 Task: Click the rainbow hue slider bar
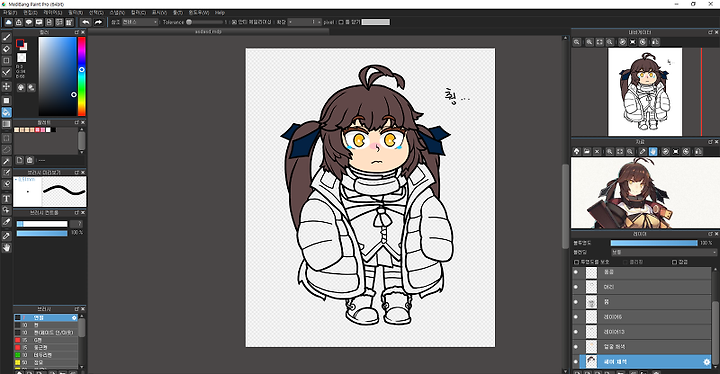coord(82,76)
